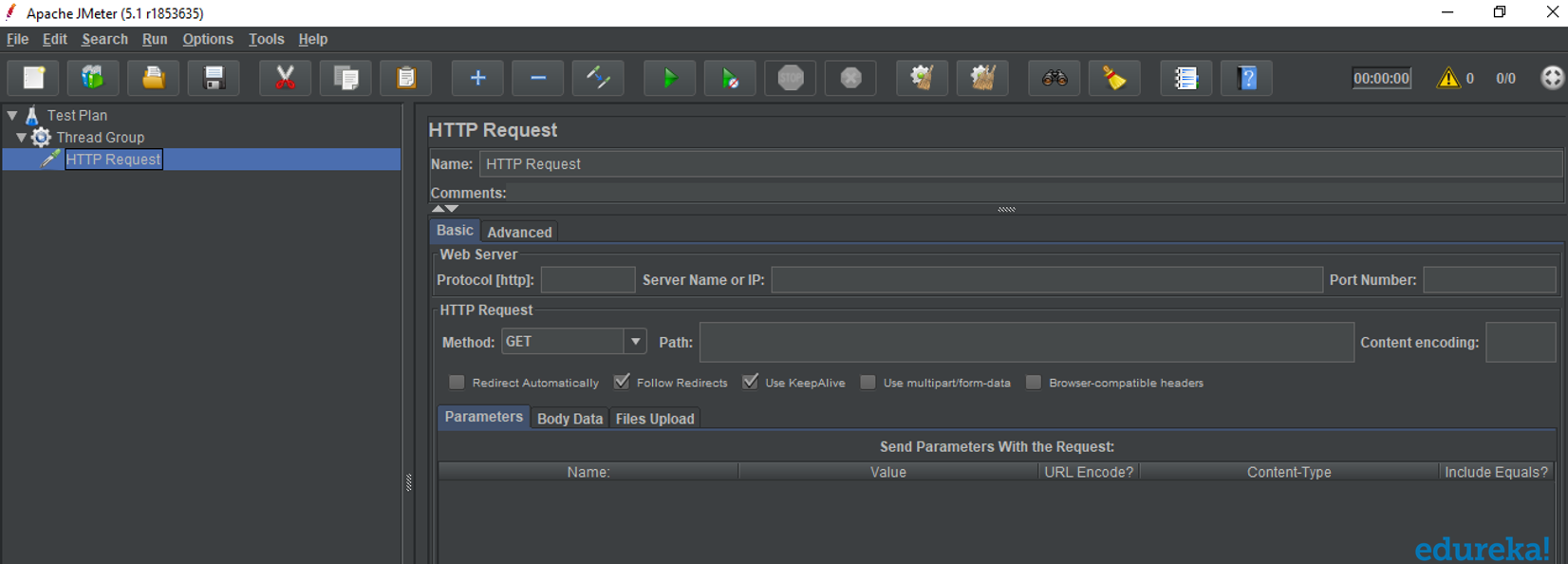This screenshot has height=564, width=1568.
Task: Click the comments panel collapse arrows
Action: pos(445,208)
